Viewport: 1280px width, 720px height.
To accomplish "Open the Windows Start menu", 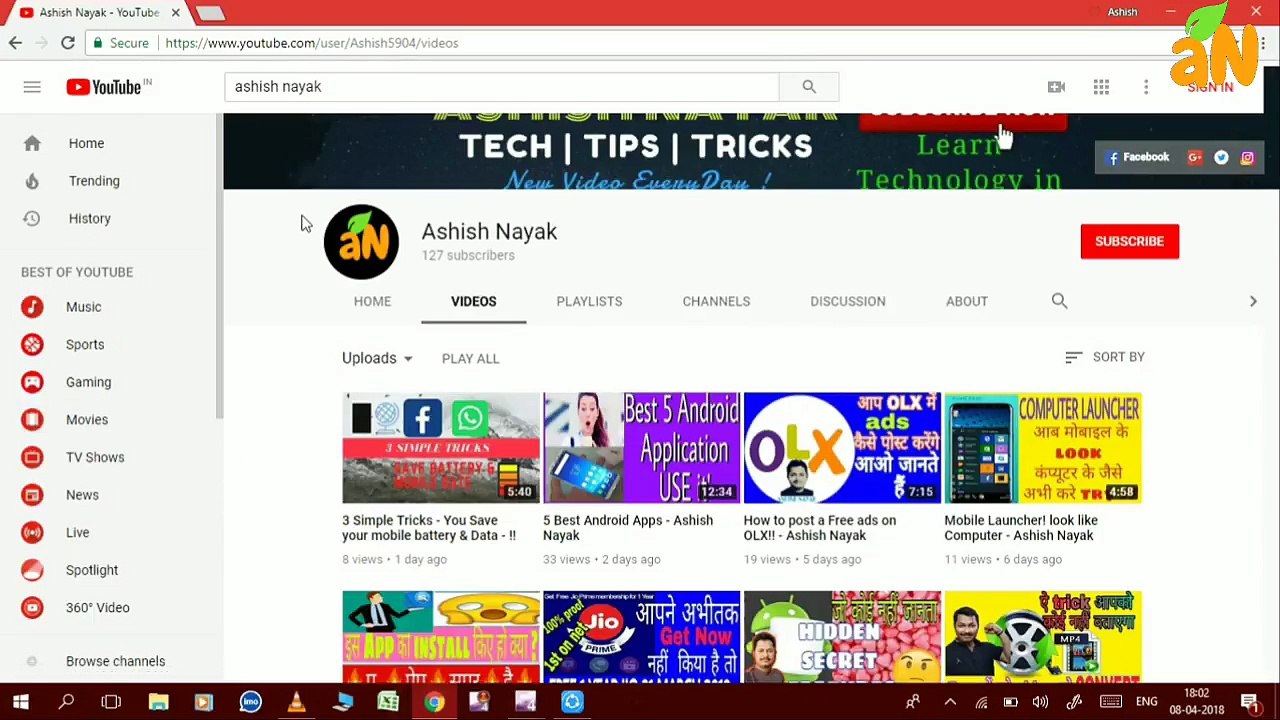I will pos(20,702).
